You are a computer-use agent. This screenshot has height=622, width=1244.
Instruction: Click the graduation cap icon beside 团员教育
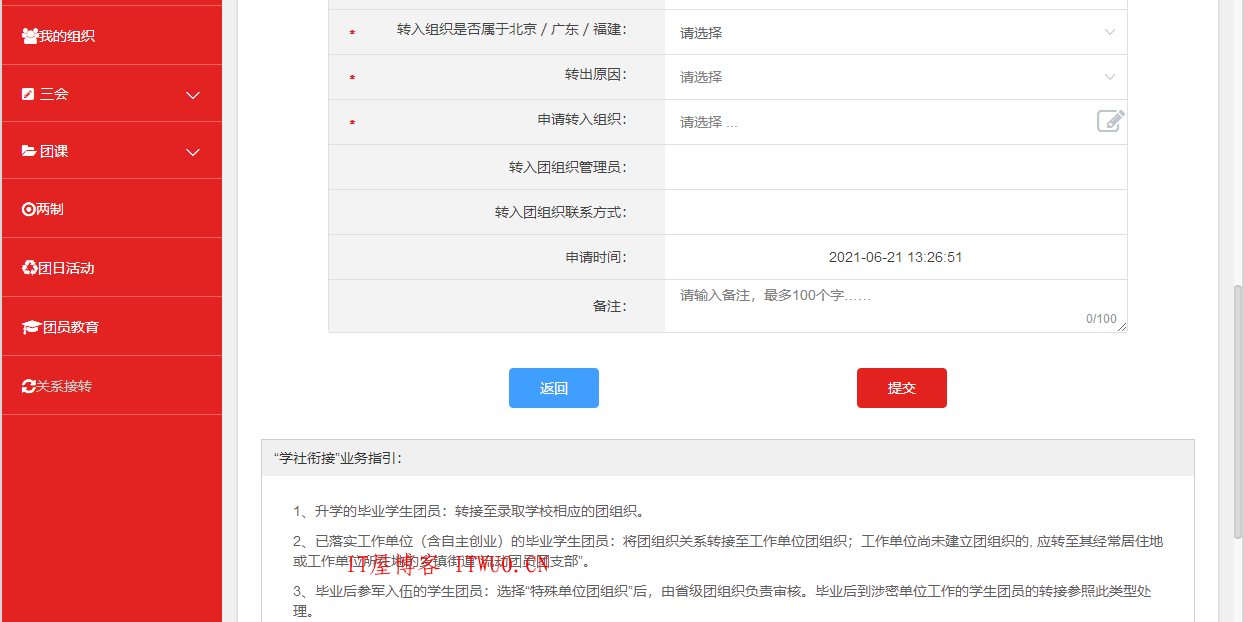click(x=30, y=325)
